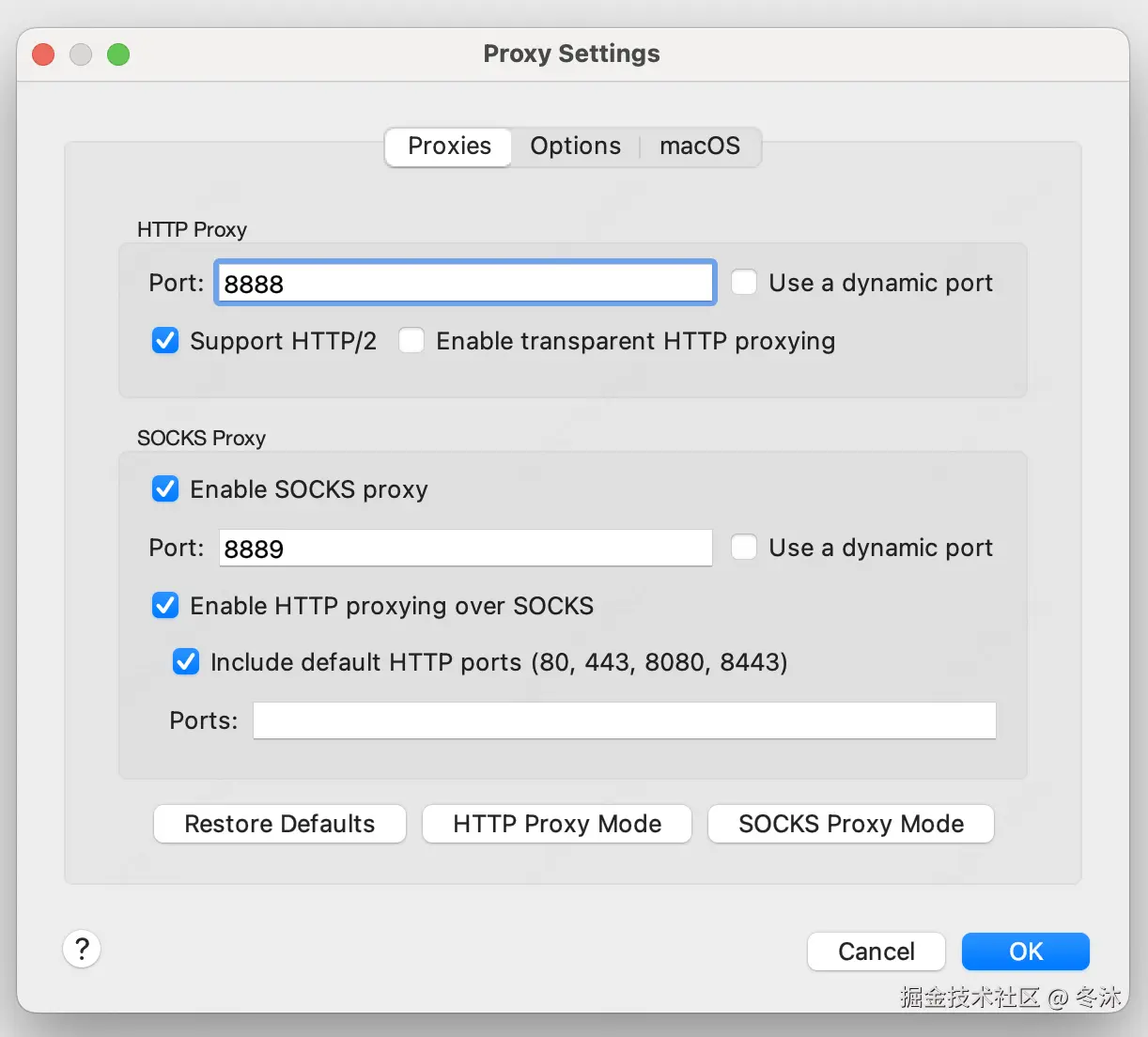
Task: Cancel the proxy settings dialog
Action: pyautogui.click(x=876, y=952)
